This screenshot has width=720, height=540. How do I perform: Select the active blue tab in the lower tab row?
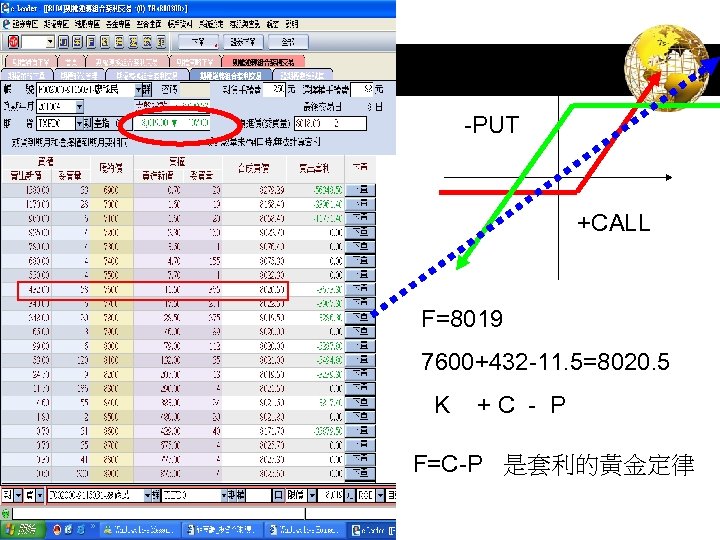[231, 75]
